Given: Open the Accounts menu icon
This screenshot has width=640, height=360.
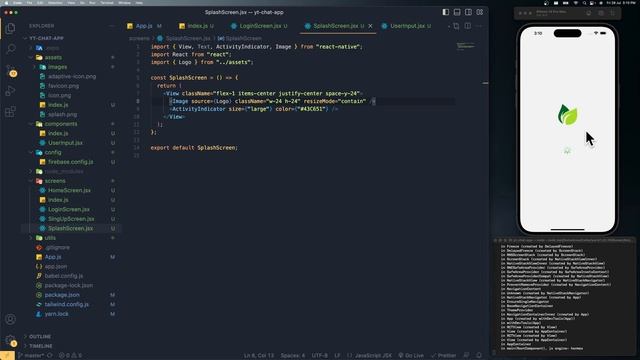Looking at the screenshot, I should pyautogui.click(x=11, y=319).
